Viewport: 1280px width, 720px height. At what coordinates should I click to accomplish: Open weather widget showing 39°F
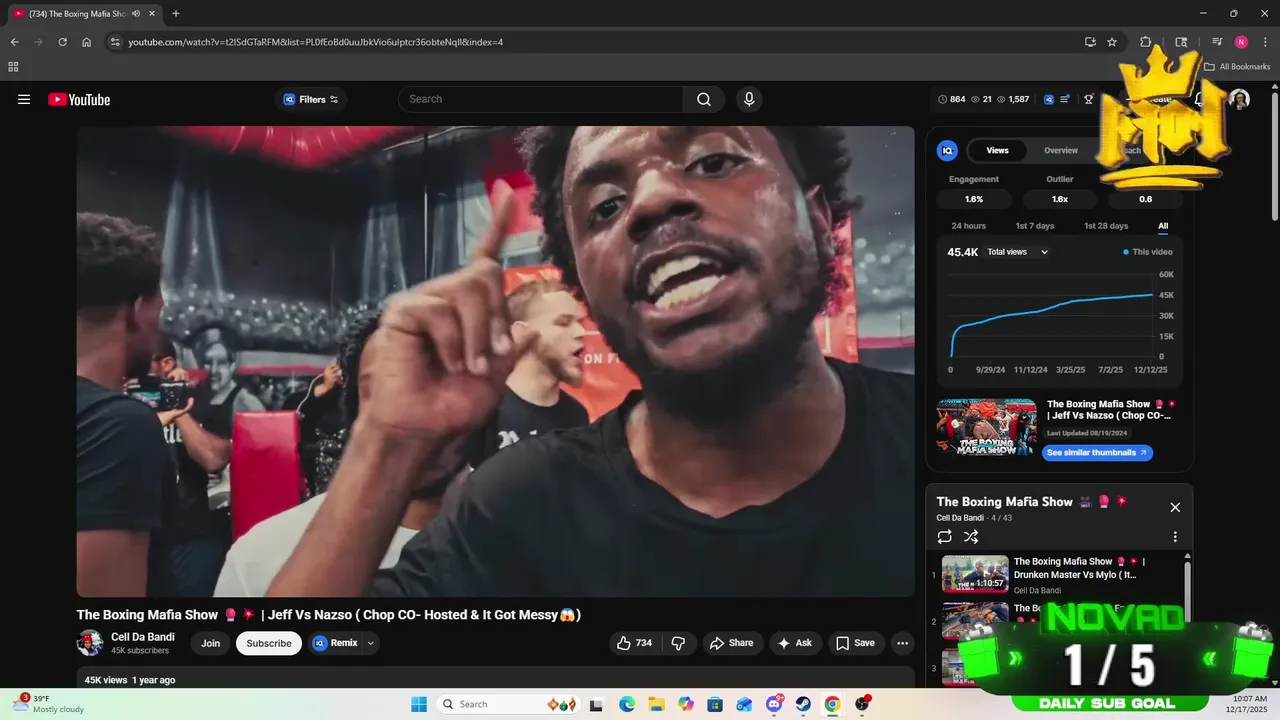50,704
